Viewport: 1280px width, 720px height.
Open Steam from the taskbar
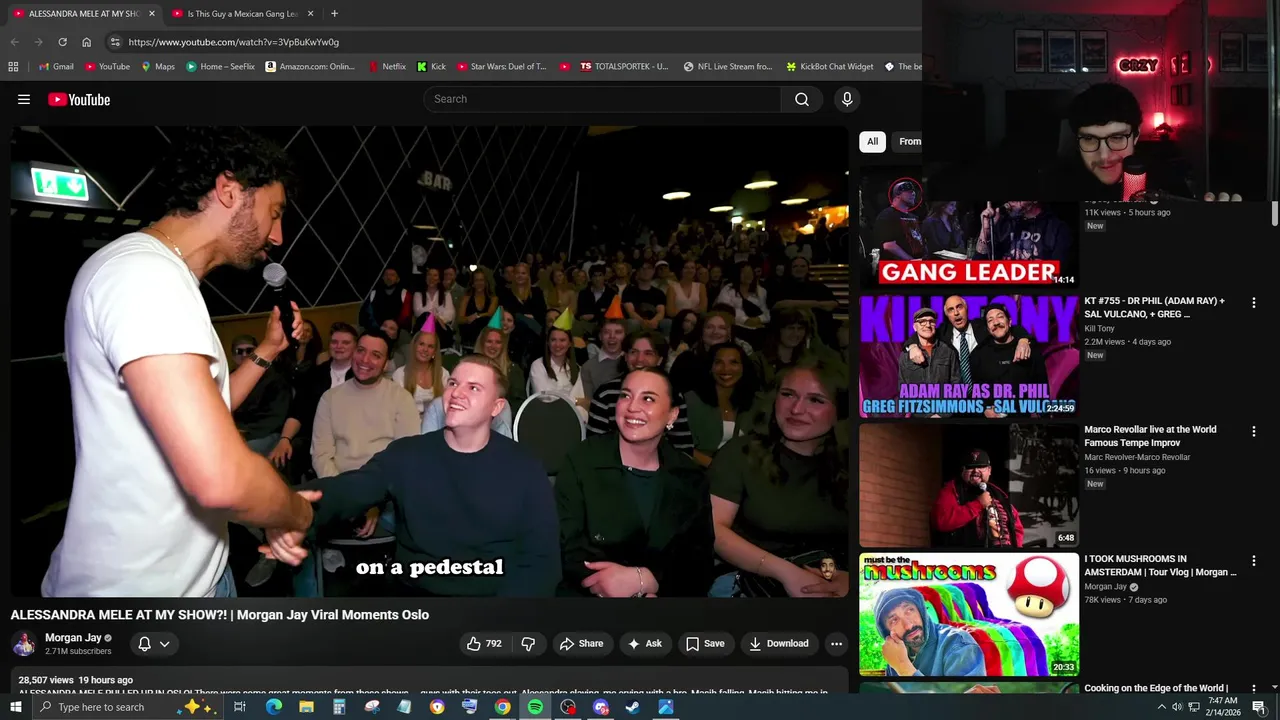pos(632,707)
